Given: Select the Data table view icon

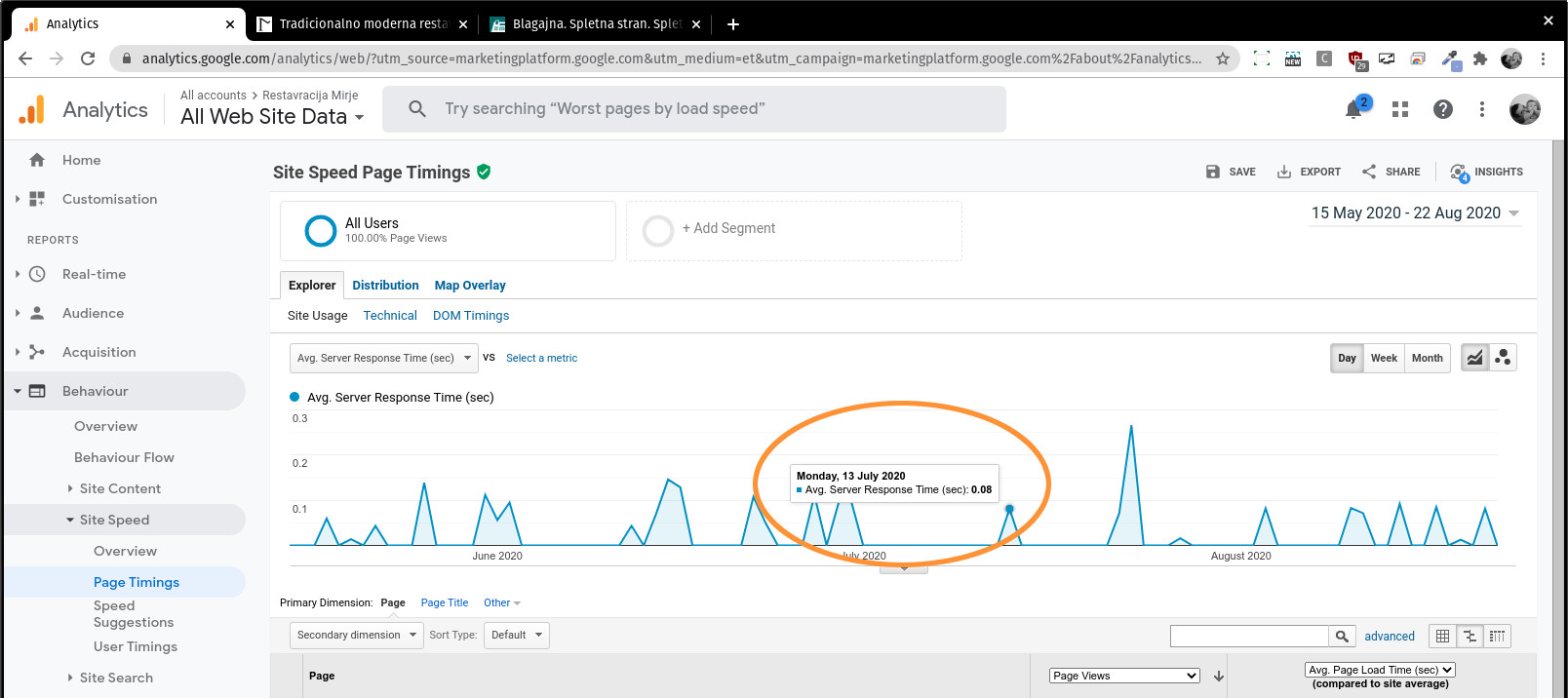Looking at the screenshot, I should coord(1442,637).
